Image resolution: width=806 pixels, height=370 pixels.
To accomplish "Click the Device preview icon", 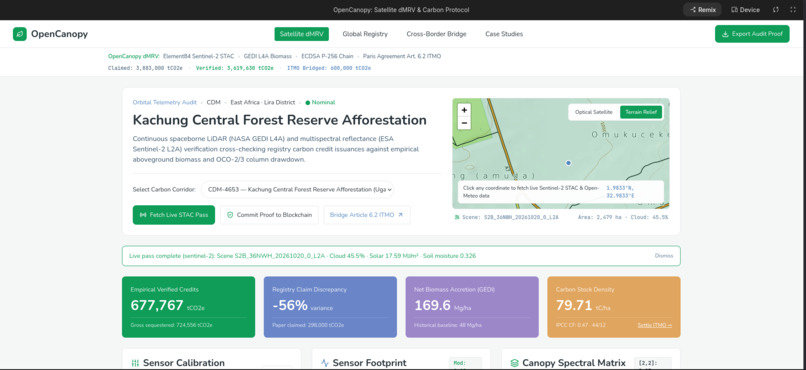I will pyautogui.click(x=735, y=10).
